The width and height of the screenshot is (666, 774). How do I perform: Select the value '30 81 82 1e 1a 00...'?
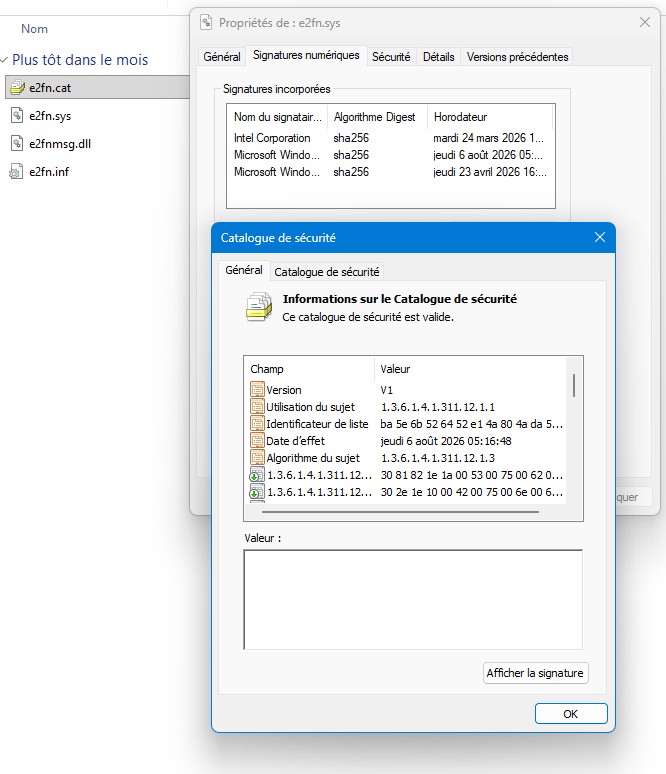point(471,475)
